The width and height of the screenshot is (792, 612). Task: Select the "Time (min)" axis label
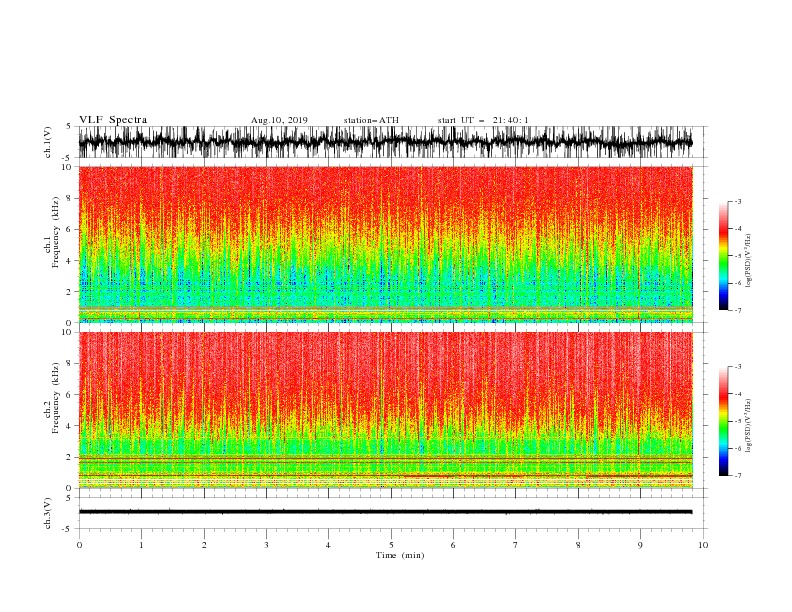(x=400, y=555)
